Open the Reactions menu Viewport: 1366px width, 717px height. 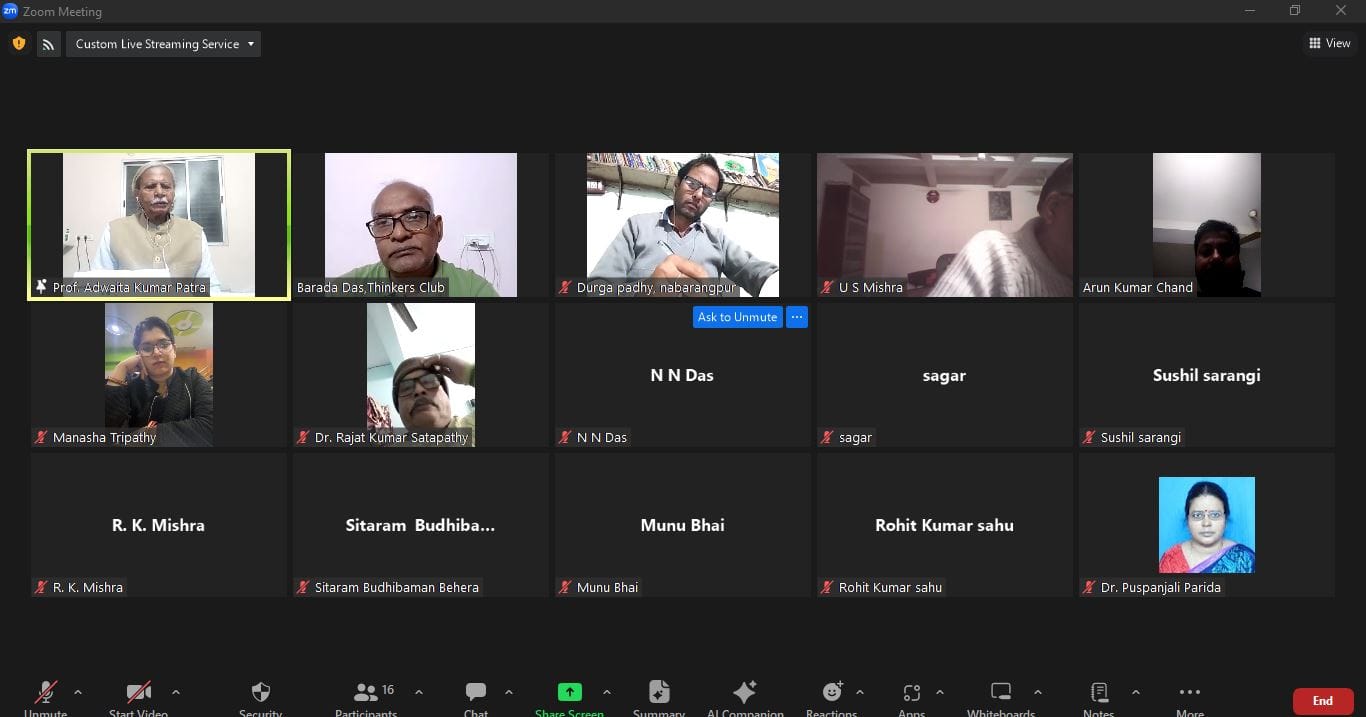(x=831, y=693)
